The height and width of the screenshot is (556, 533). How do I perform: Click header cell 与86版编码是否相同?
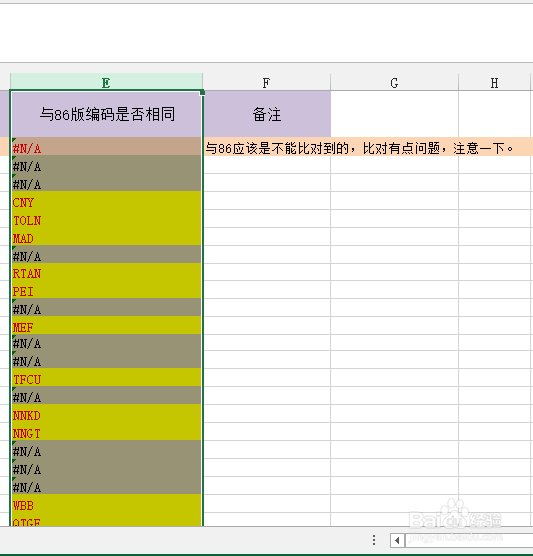click(106, 114)
